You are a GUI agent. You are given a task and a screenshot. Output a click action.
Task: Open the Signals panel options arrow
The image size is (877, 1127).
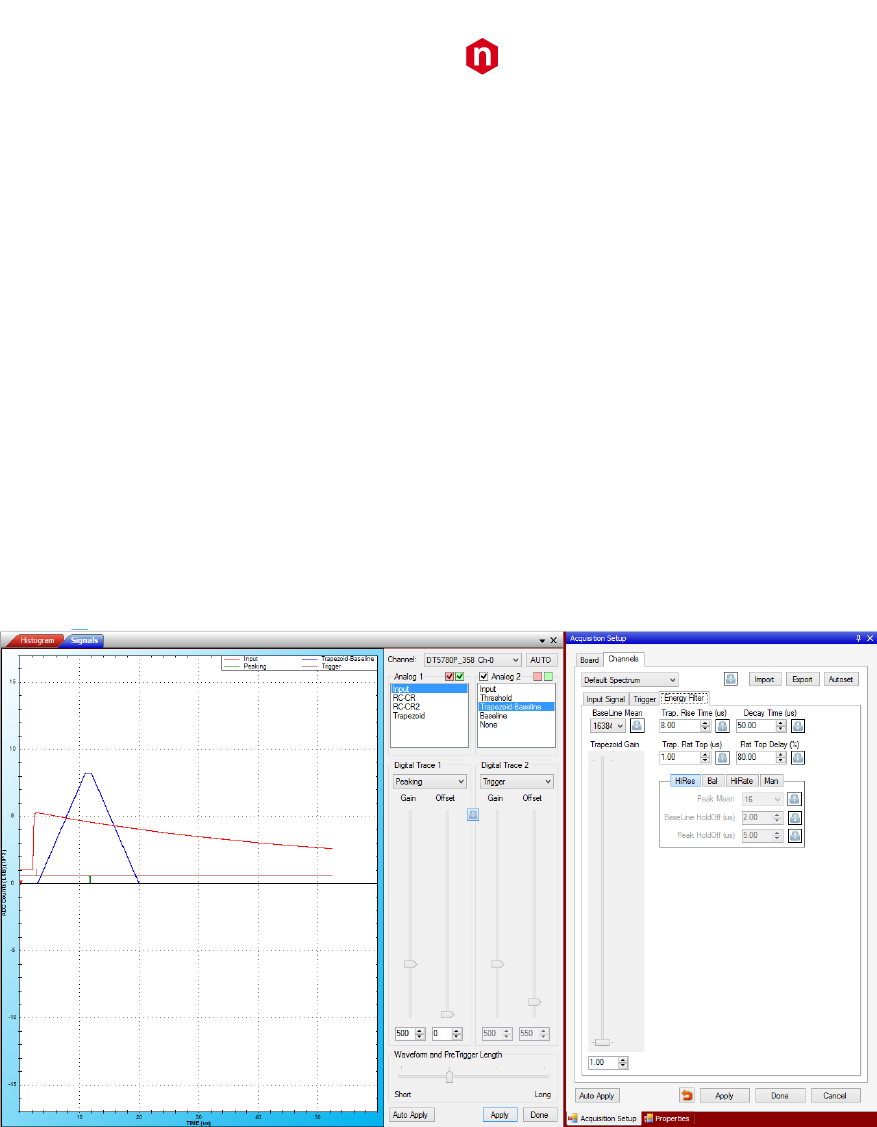tap(542, 640)
